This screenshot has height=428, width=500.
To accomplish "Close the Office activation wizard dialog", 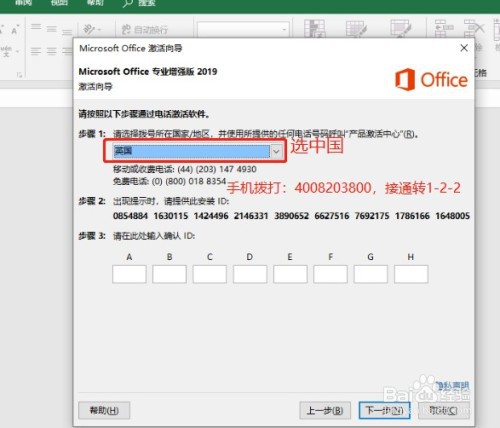I will coord(464,48).
